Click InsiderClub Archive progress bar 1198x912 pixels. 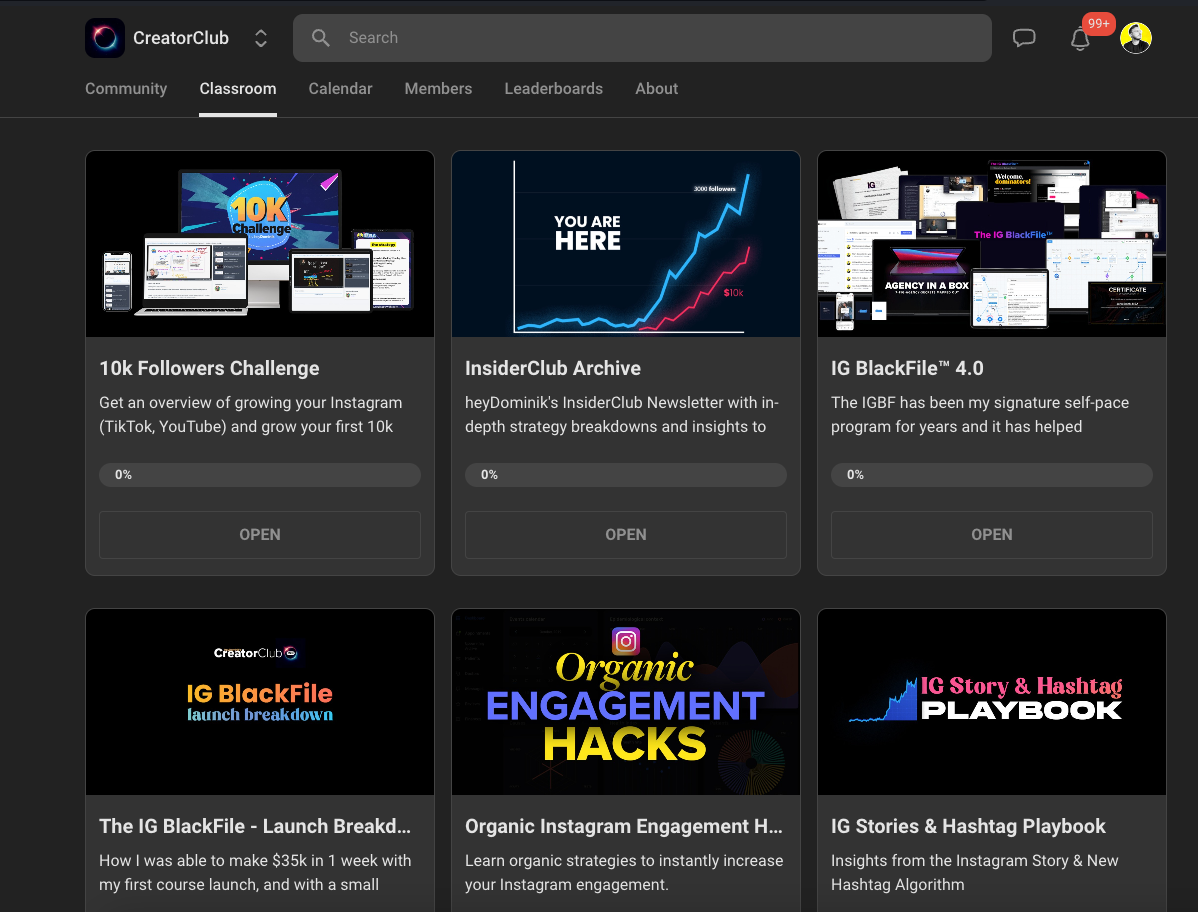(626, 474)
